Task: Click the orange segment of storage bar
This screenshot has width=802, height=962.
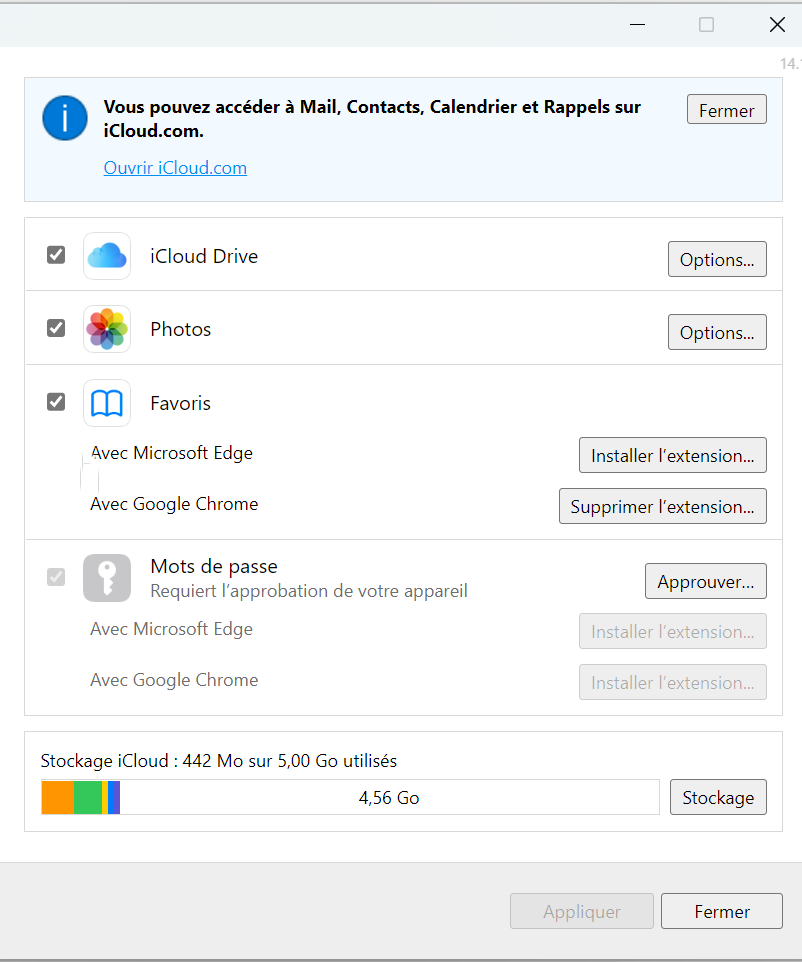Action: click(x=58, y=797)
